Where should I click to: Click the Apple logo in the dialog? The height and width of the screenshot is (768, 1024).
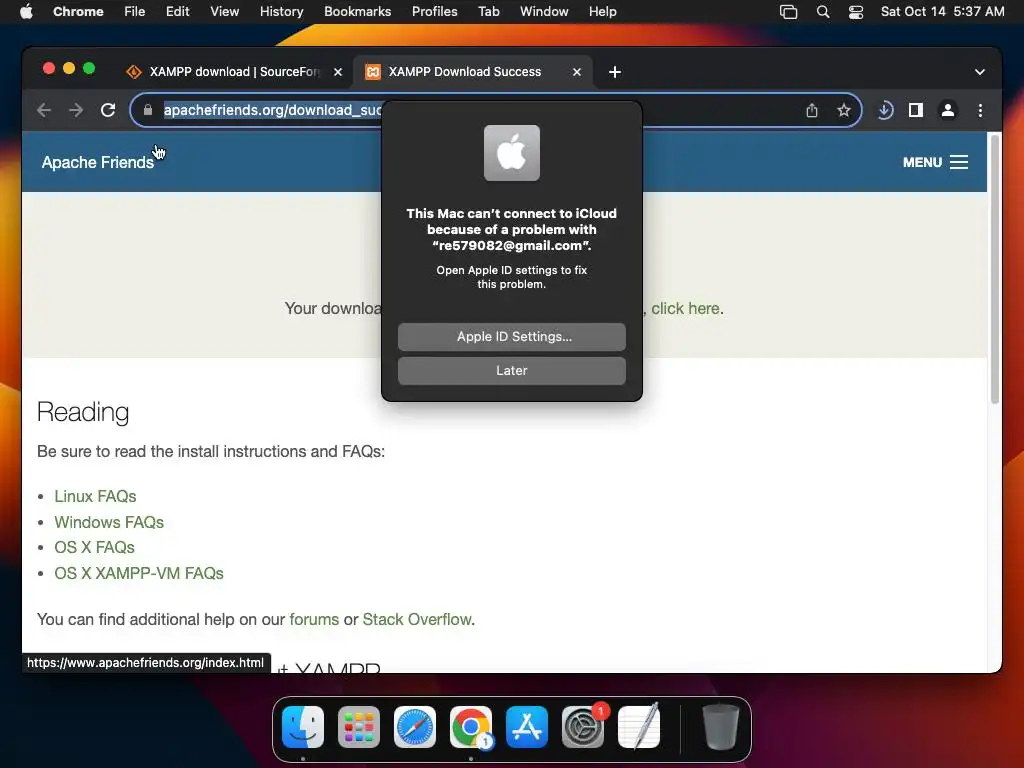[x=512, y=153]
